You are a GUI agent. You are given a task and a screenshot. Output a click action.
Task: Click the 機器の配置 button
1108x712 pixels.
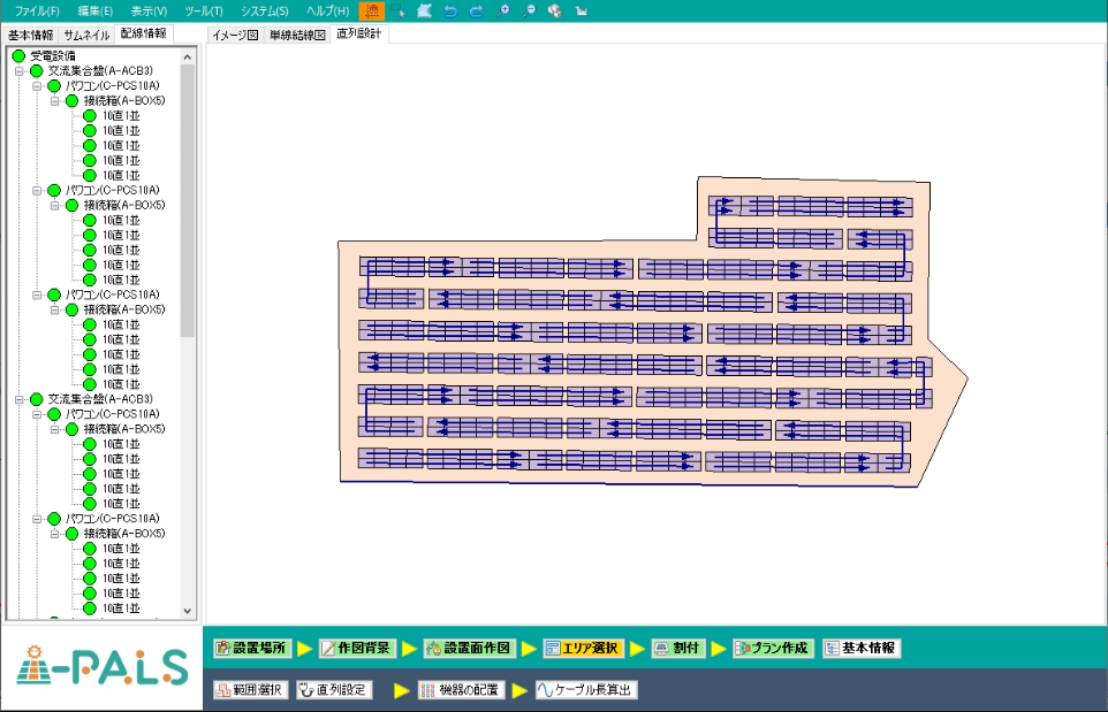pos(461,690)
